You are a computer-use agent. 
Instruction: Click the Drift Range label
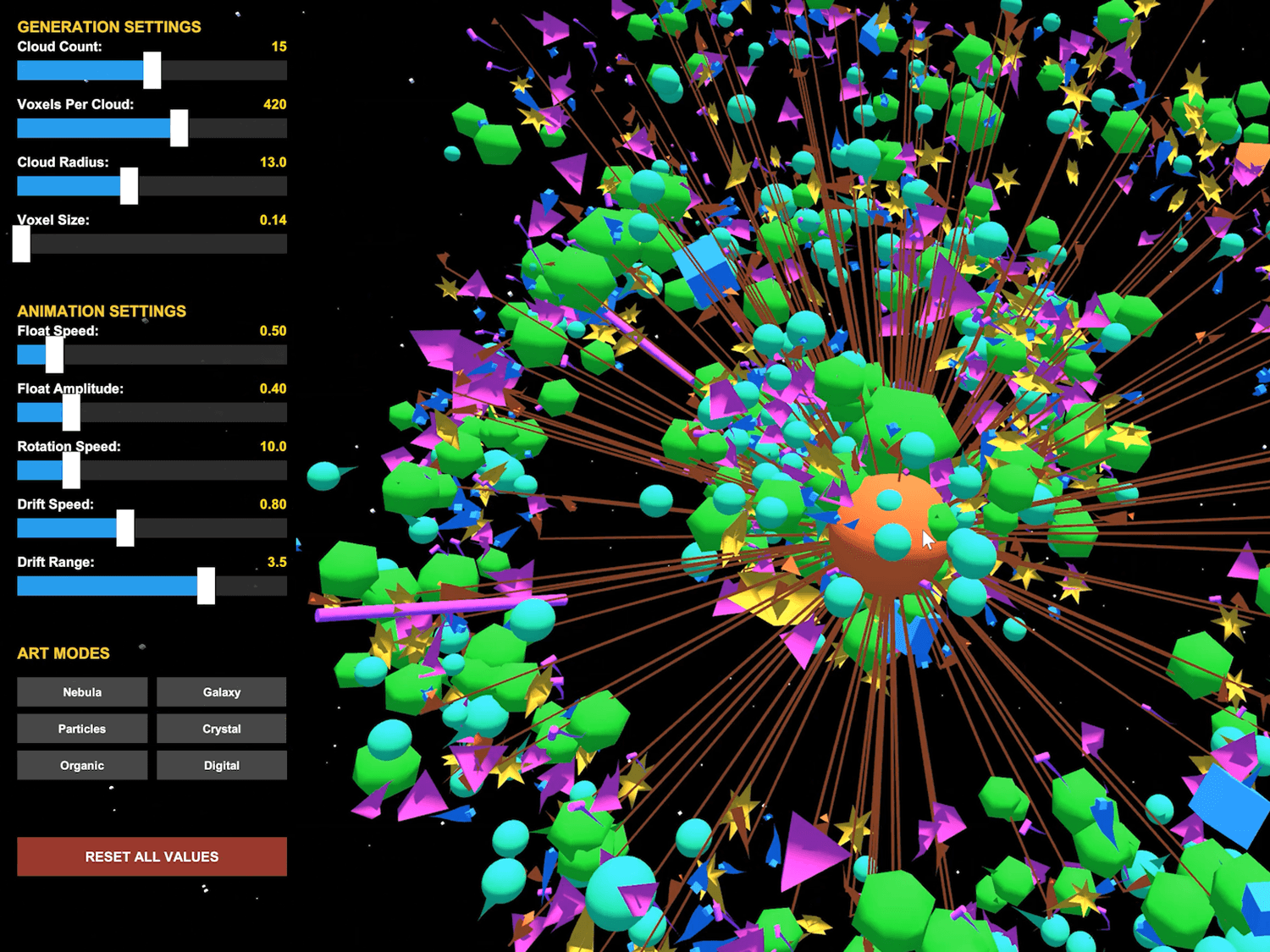[56, 562]
